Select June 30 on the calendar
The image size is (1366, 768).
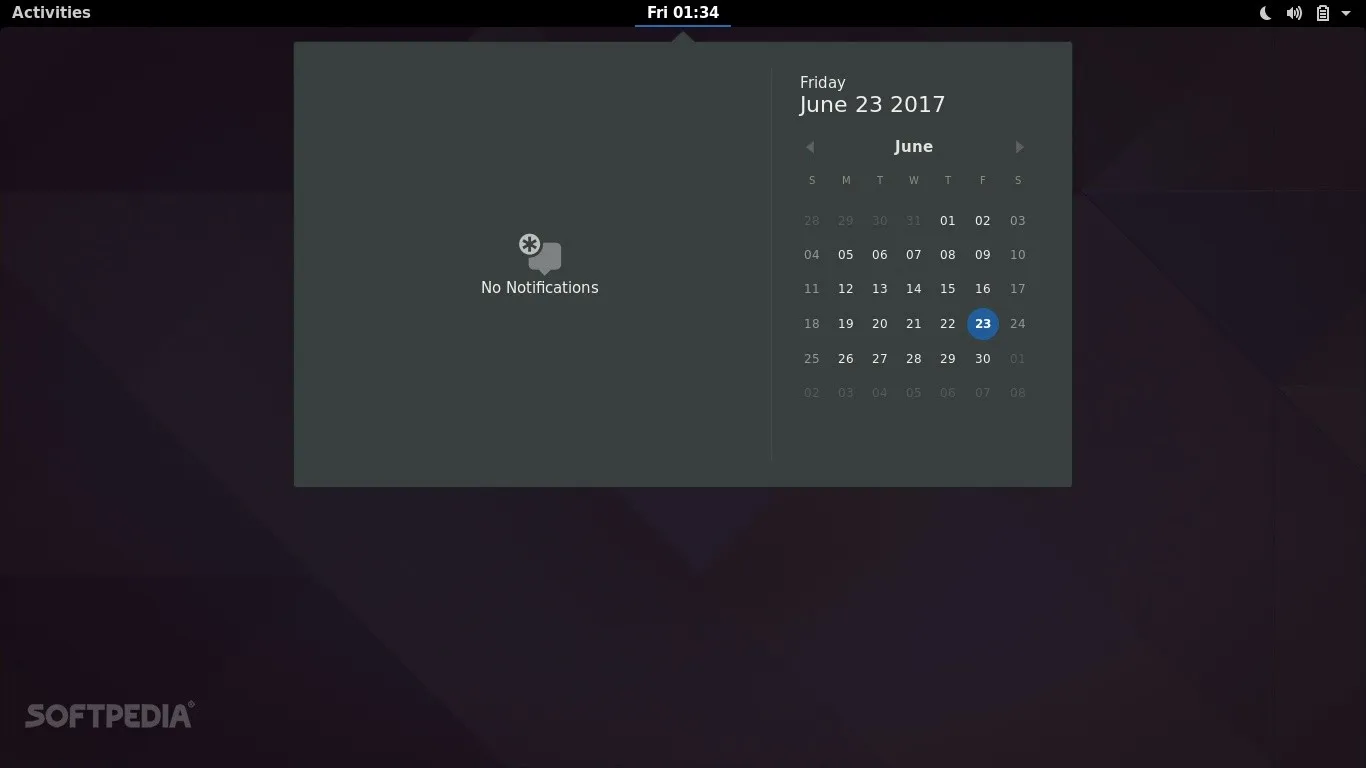coord(982,358)
